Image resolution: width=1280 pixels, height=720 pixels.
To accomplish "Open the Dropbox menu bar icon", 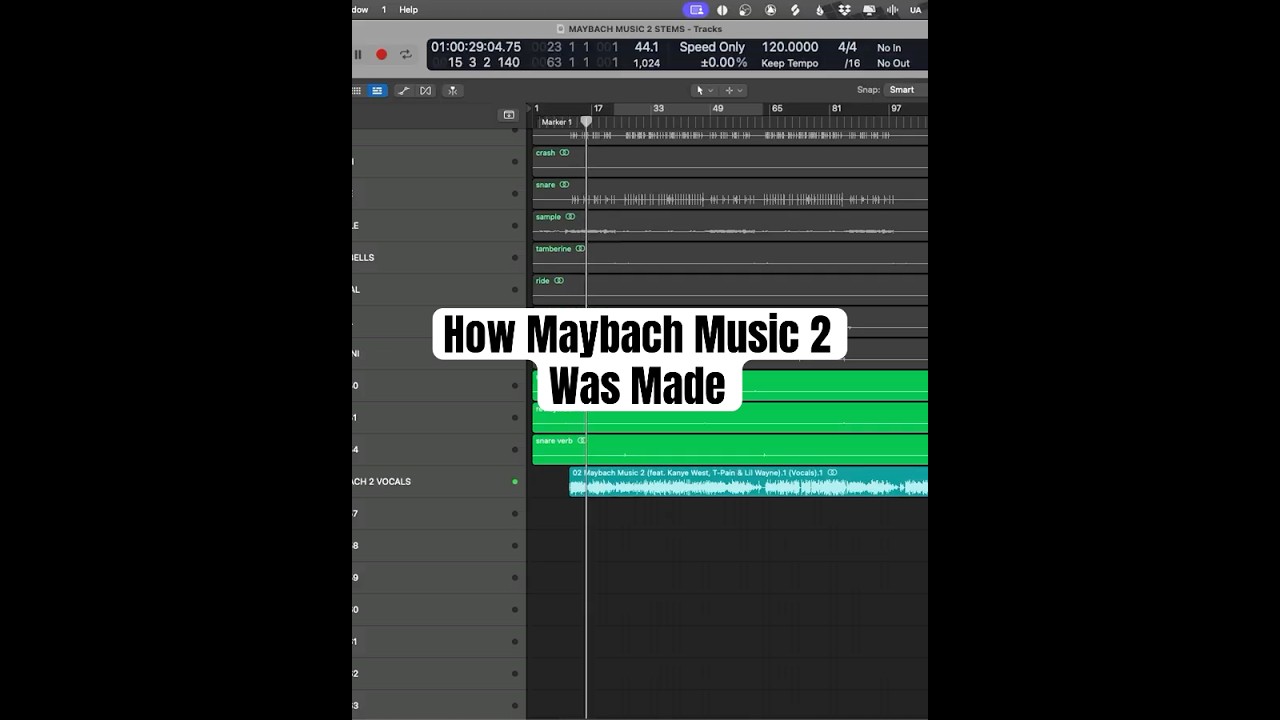I will pyautogui.click(x=844, y=10).
